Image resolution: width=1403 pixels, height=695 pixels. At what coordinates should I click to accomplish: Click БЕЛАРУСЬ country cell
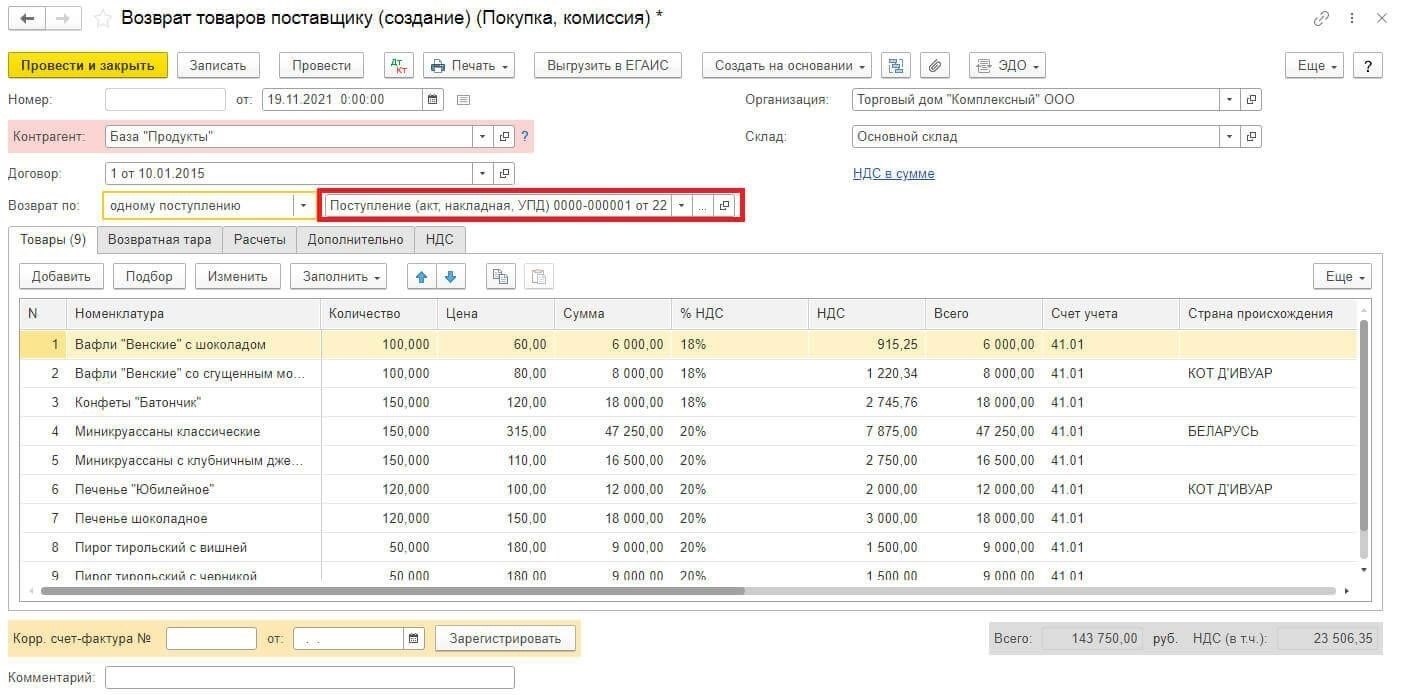click(x=1268, y=432)
